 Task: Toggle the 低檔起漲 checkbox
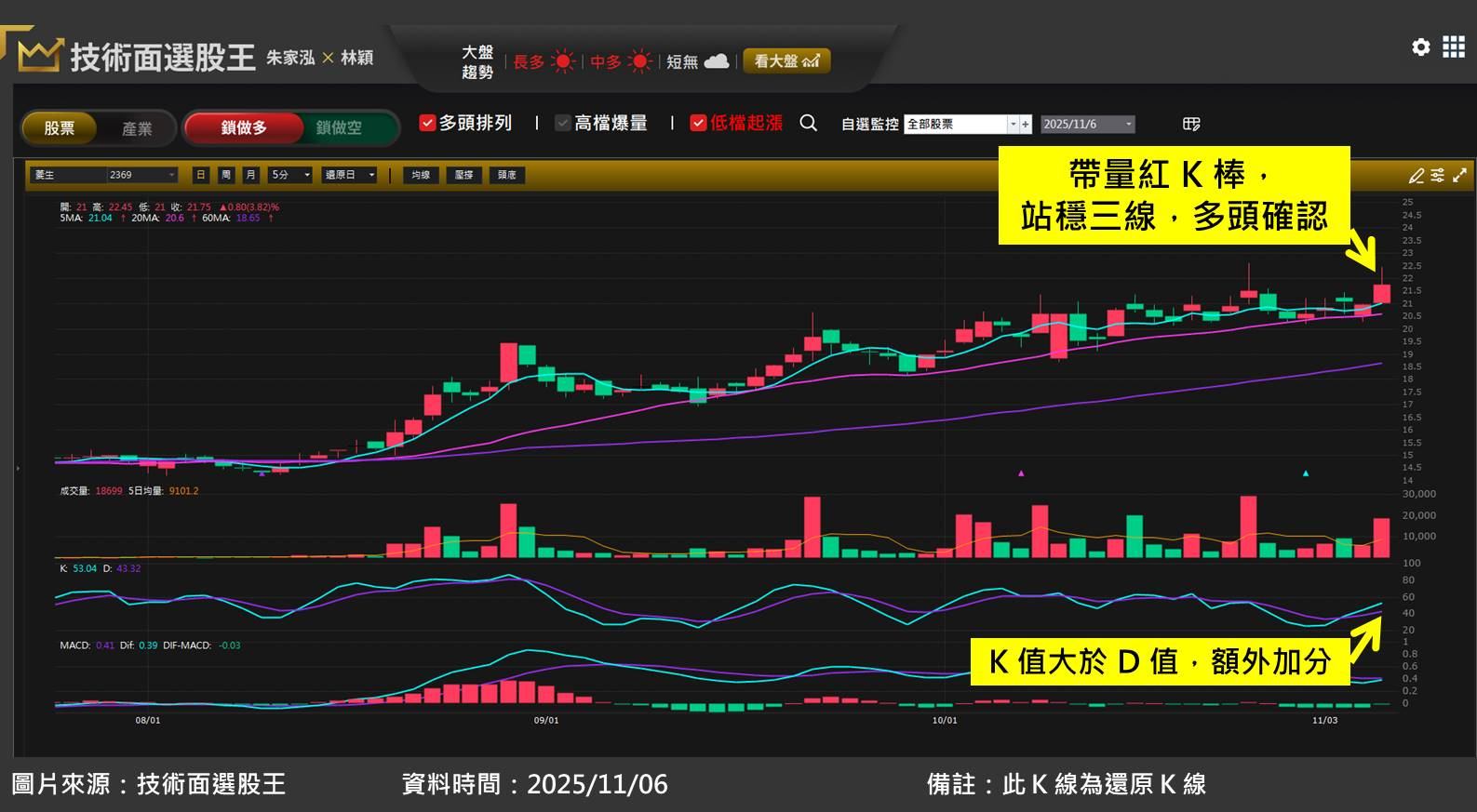pyautogui.click(x=698, y=123)
